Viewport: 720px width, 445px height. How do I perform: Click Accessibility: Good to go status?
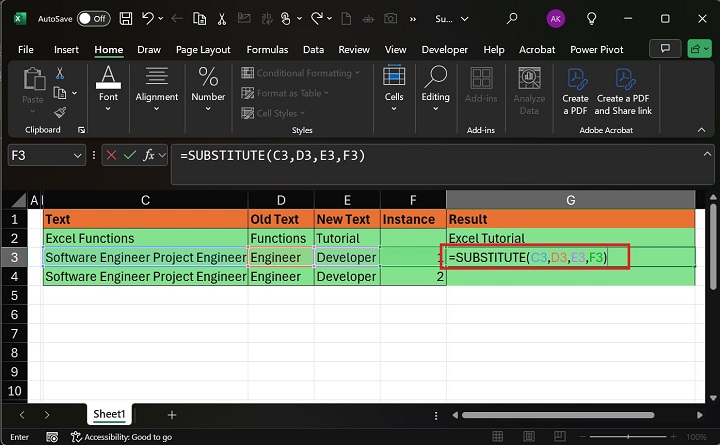[121, 437]
